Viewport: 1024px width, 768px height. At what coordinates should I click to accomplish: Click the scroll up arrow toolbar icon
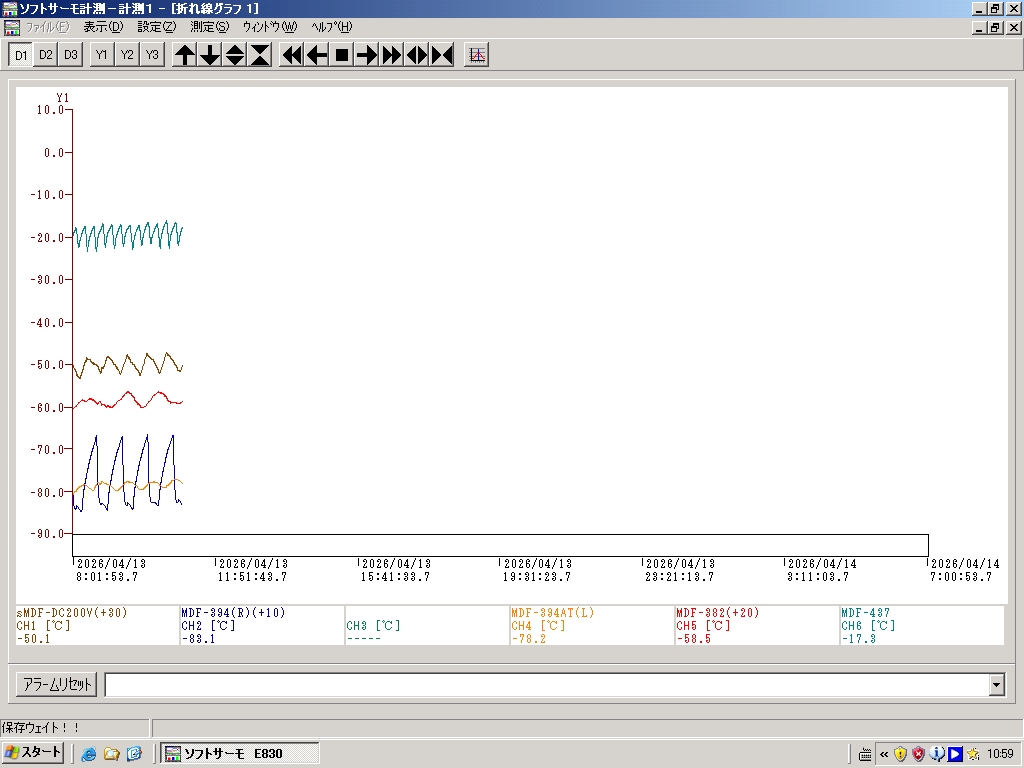[185, 55]
